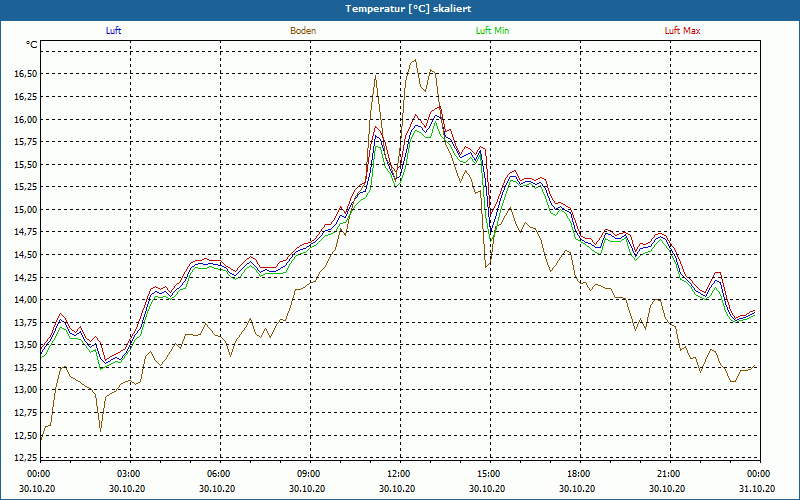The image size is (800, 500).
Task: Click the brown Boden legend label
Action: point(303,31)
